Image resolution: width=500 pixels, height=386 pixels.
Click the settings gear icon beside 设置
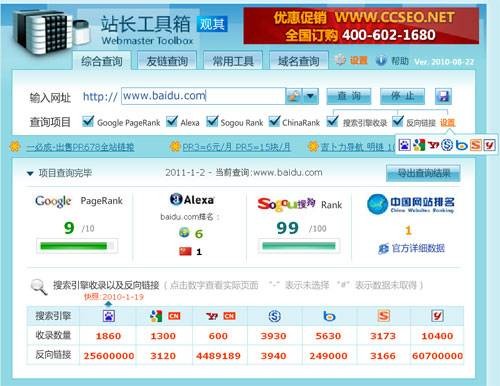point(340,60)
